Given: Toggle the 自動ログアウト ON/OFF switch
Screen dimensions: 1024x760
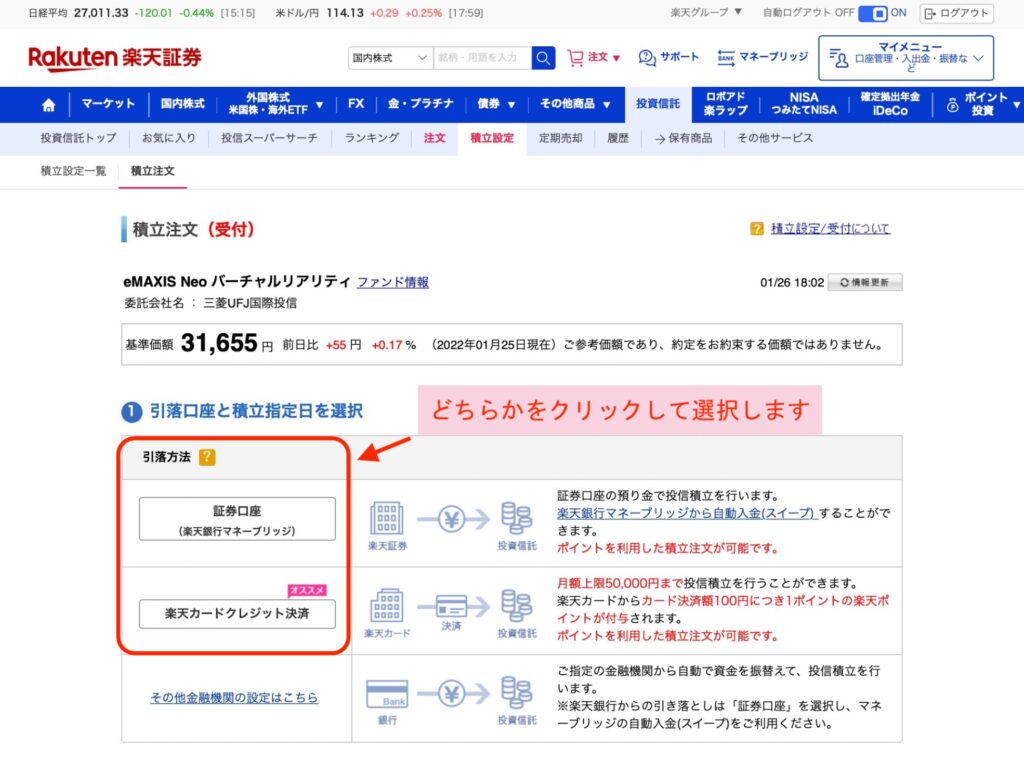Looking at the screenshot, I should tap(872, 13).
